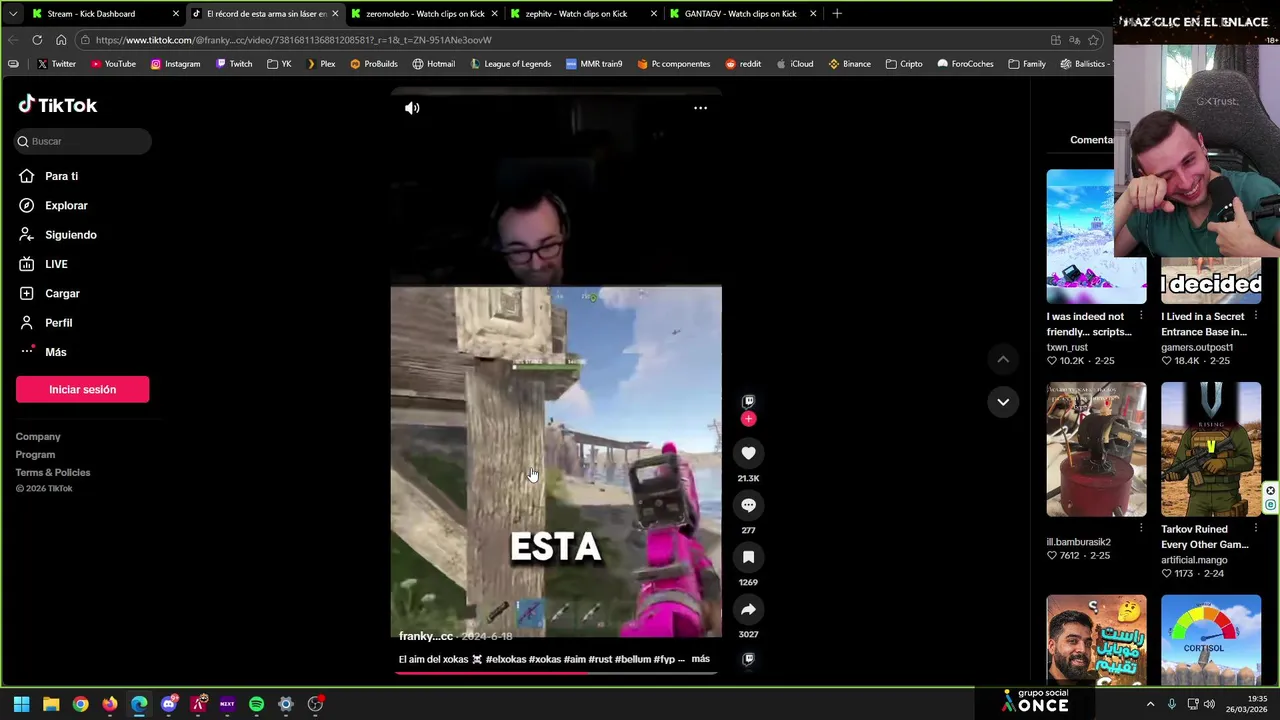The height and width of the screenshot is (720, 1280).
Task: Open the Terms & Policies link
Action: point(53,473)
